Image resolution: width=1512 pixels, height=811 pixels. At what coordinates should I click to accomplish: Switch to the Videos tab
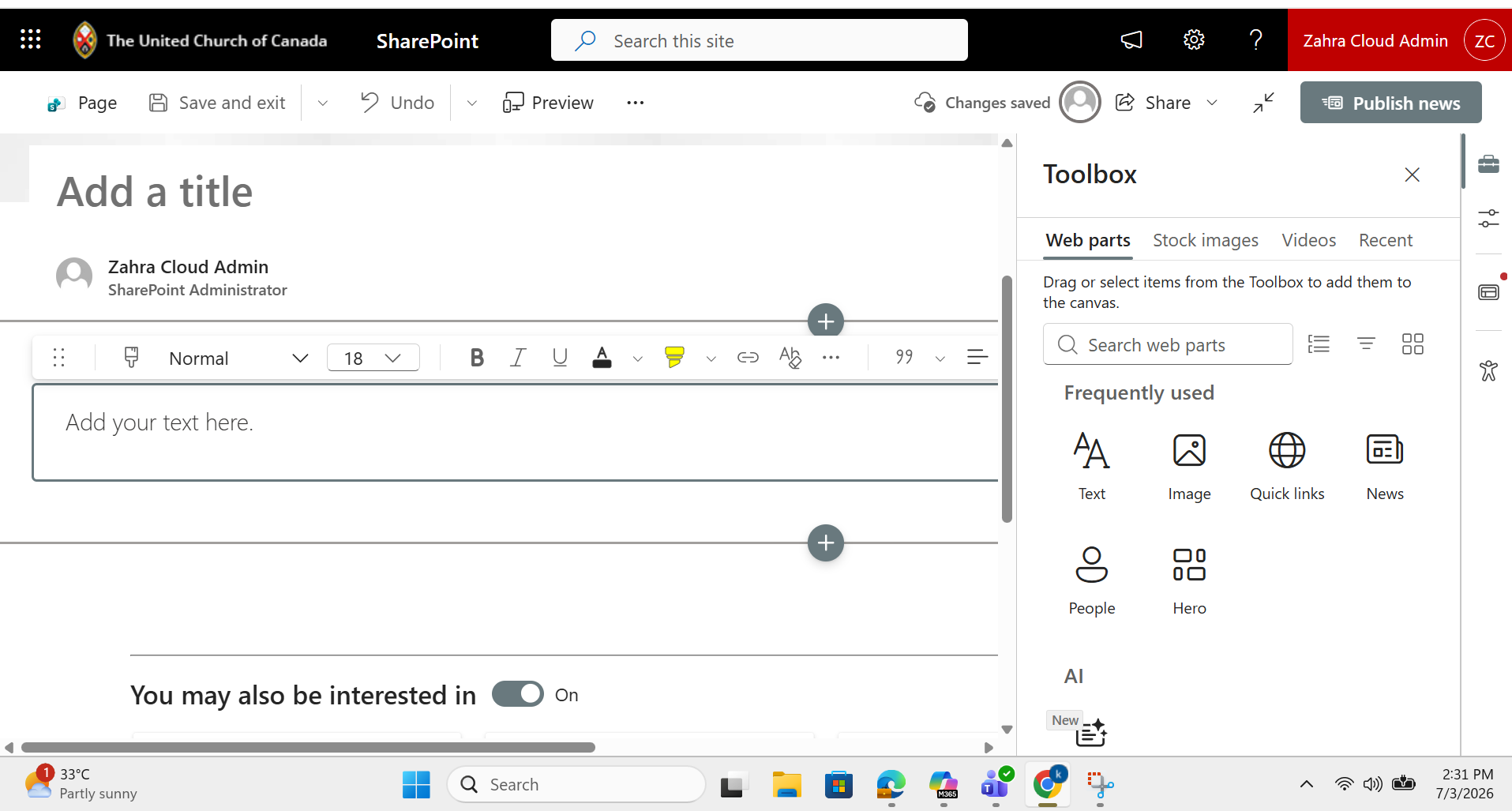(1308, 240)
